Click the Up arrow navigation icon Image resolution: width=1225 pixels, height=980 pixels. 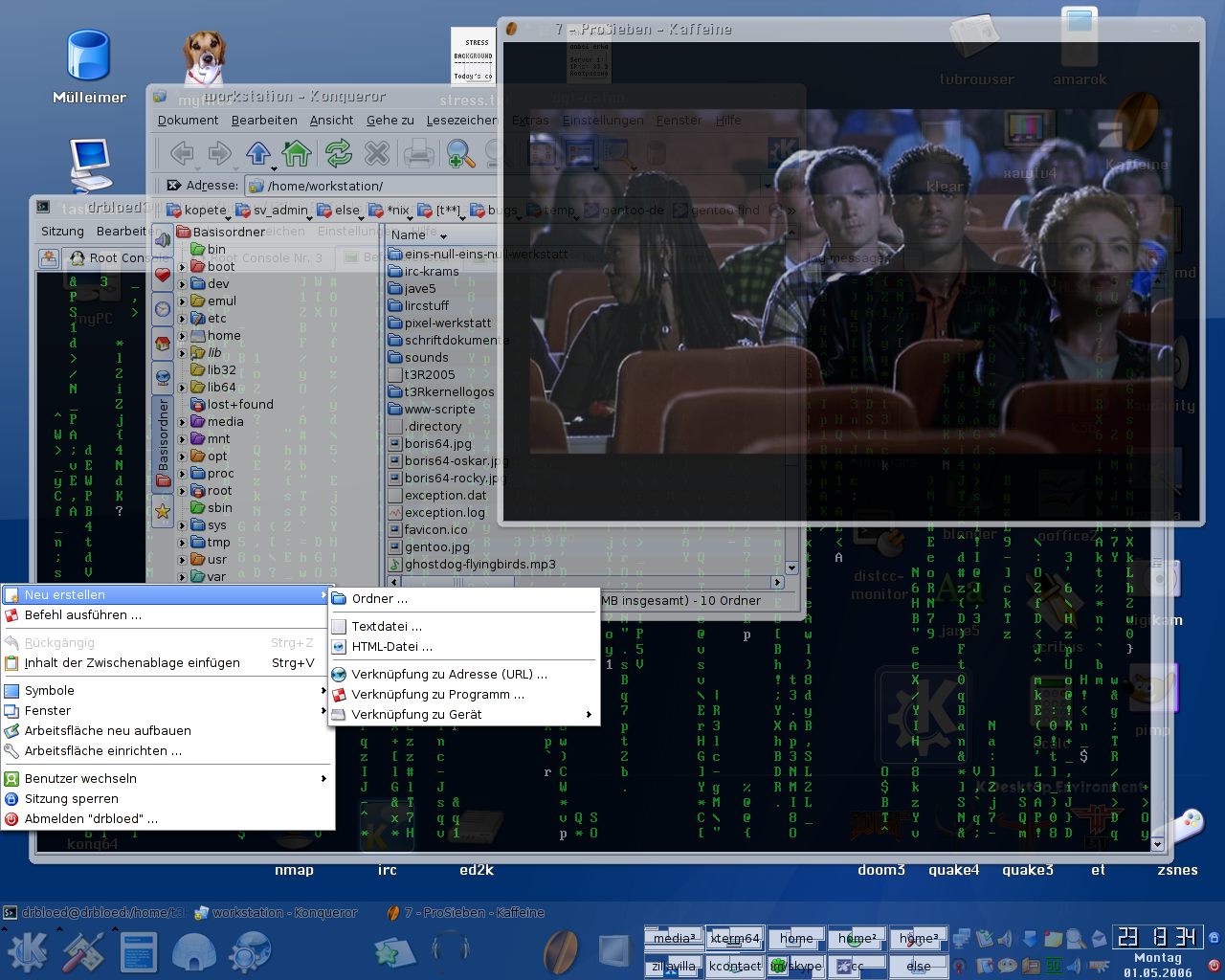point(258,153)
